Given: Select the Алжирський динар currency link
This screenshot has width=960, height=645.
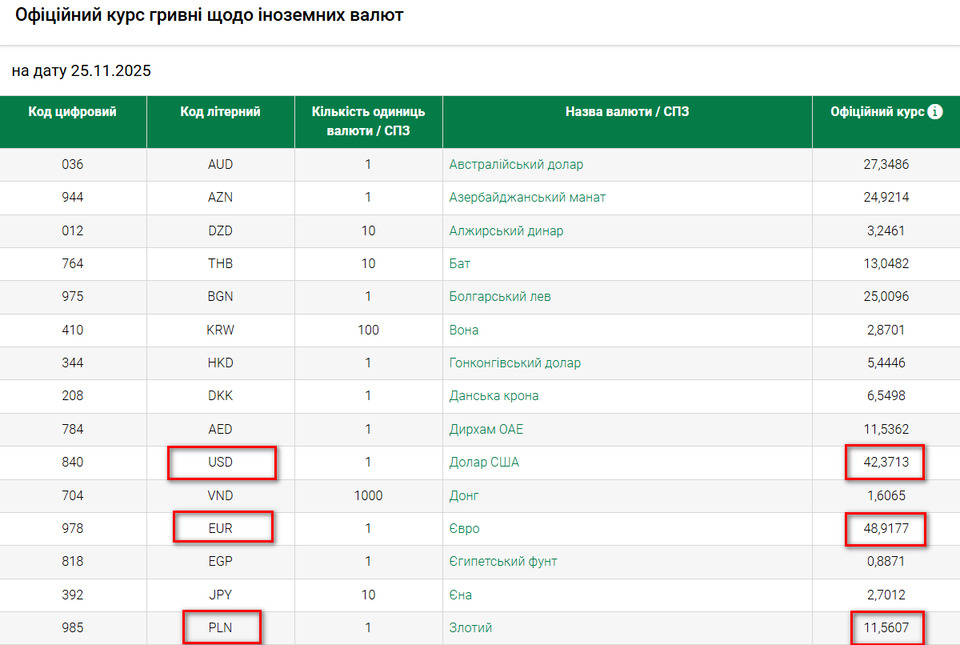Looking at the screenshot, I should pos(506,231).
